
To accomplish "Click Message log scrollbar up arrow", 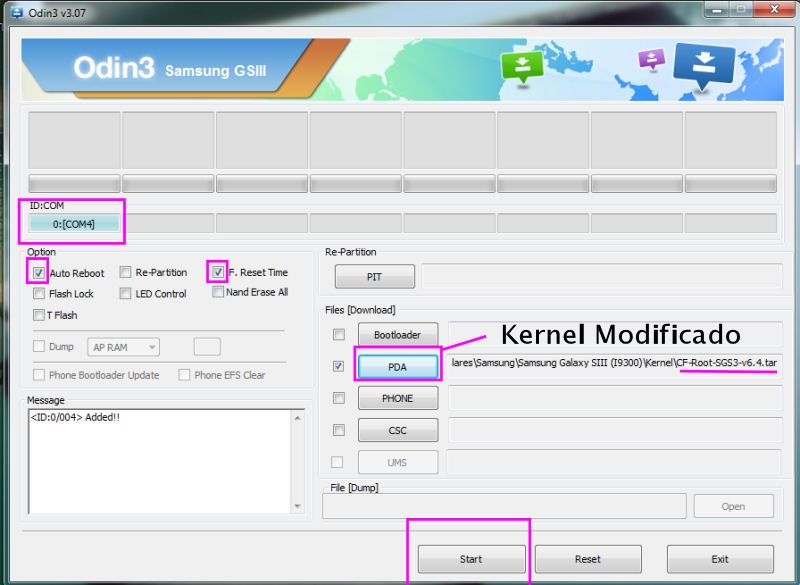I will coord(297,418).
